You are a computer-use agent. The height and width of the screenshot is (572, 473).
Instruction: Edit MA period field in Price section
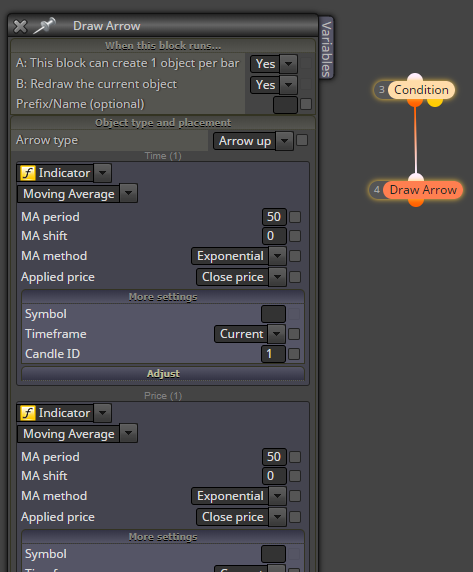click(274, 457)
